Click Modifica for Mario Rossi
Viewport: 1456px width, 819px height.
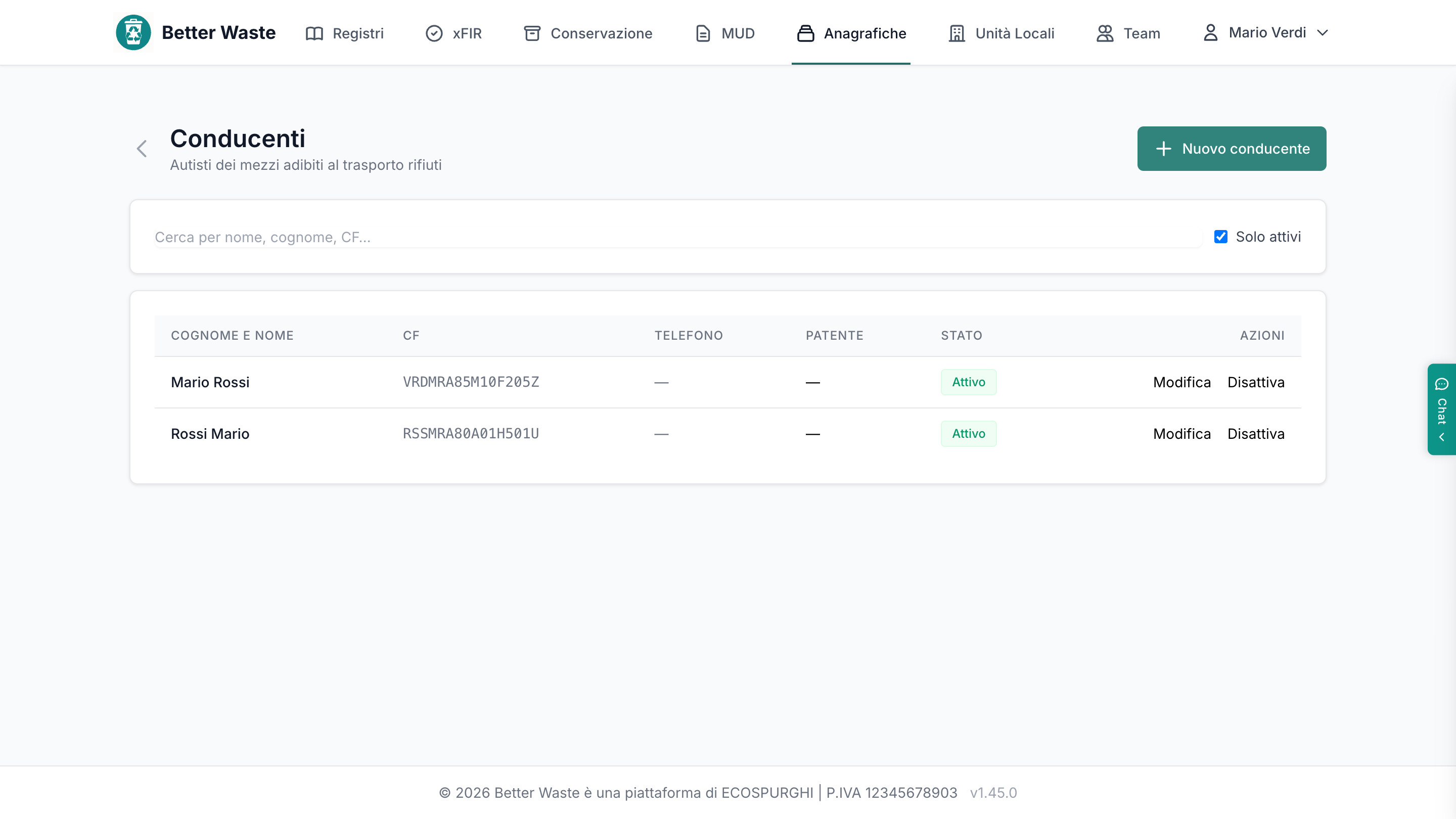point(1182,382)
